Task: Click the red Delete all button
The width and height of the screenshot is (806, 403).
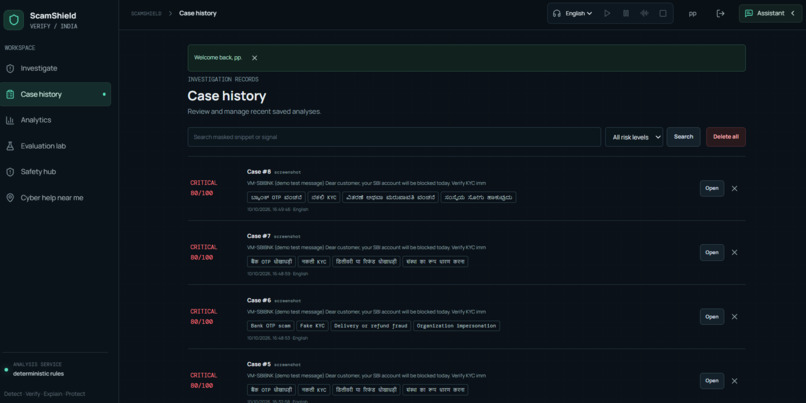Action: (x=726, y=137)
